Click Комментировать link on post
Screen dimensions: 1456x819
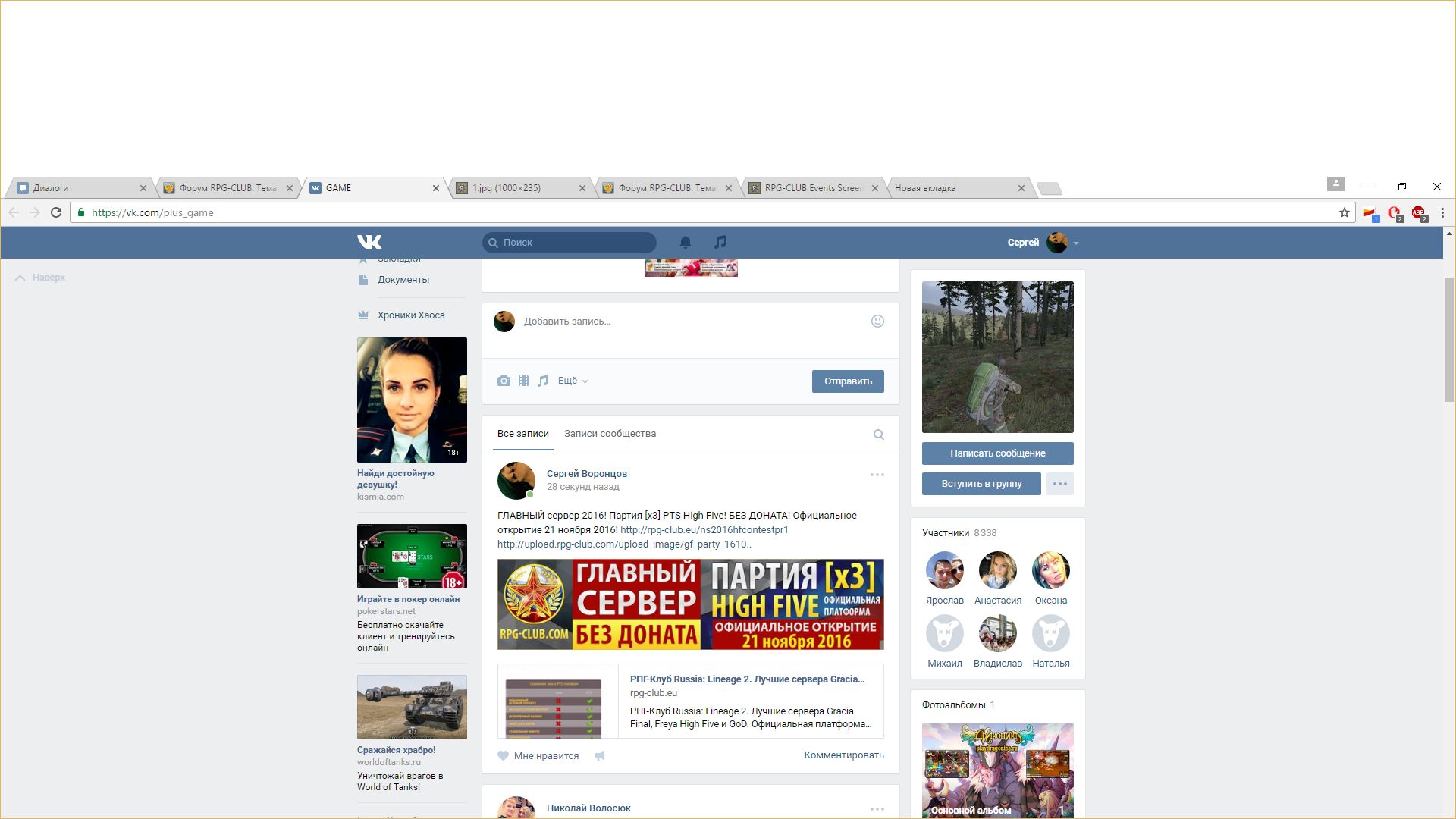coord(844,755)
